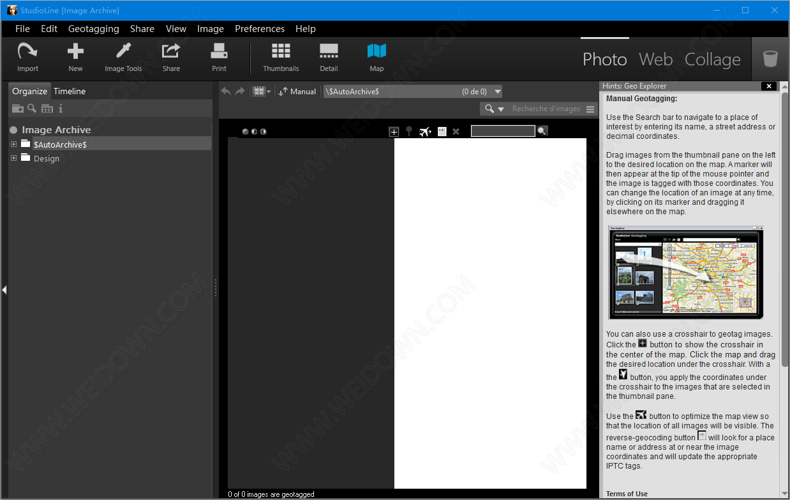Open the File menu

22,29
